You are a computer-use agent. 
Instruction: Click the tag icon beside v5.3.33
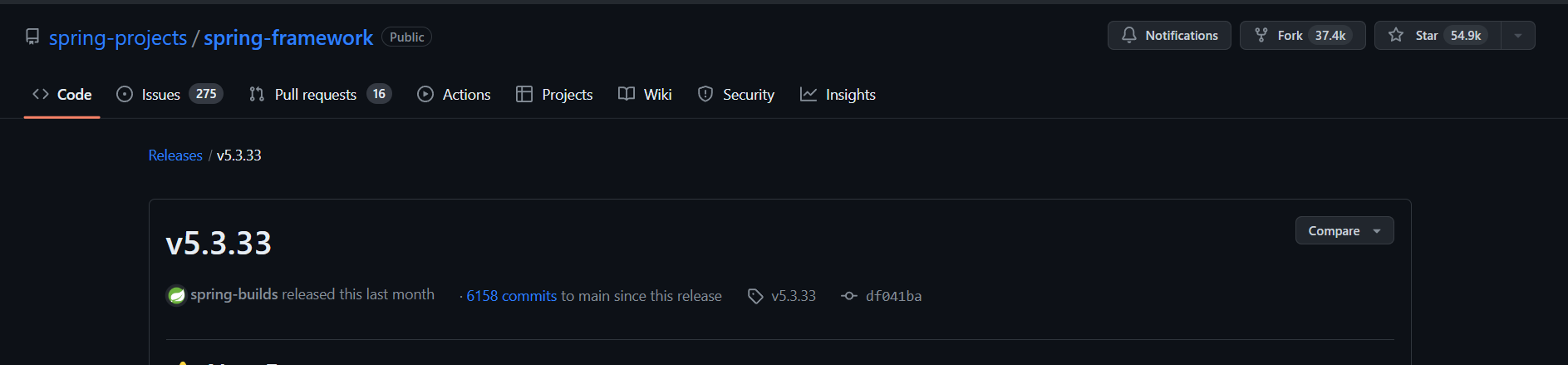pyautogui.click(x=755, y=296)
